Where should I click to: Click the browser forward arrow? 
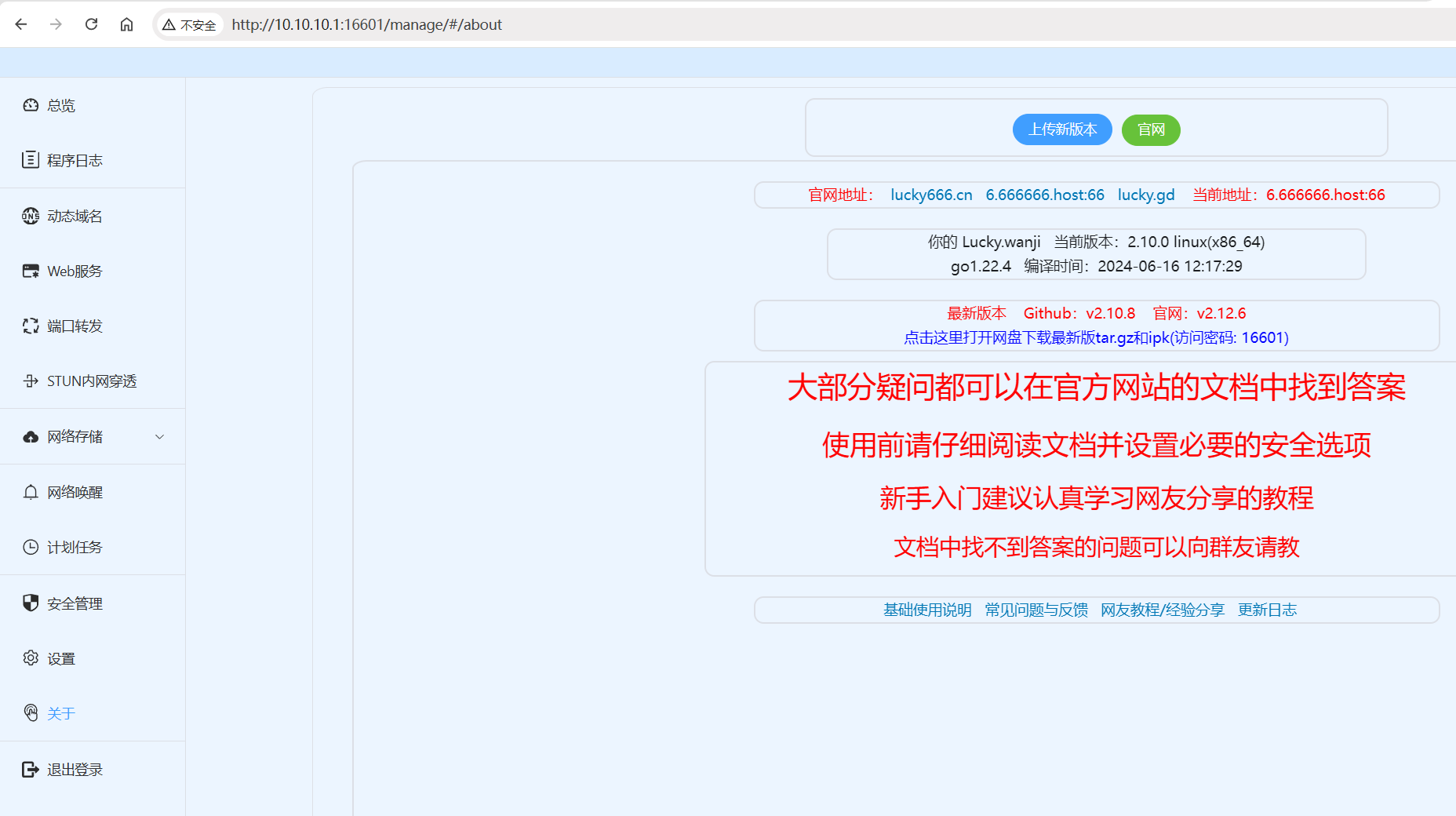click(x=56, y=24)
